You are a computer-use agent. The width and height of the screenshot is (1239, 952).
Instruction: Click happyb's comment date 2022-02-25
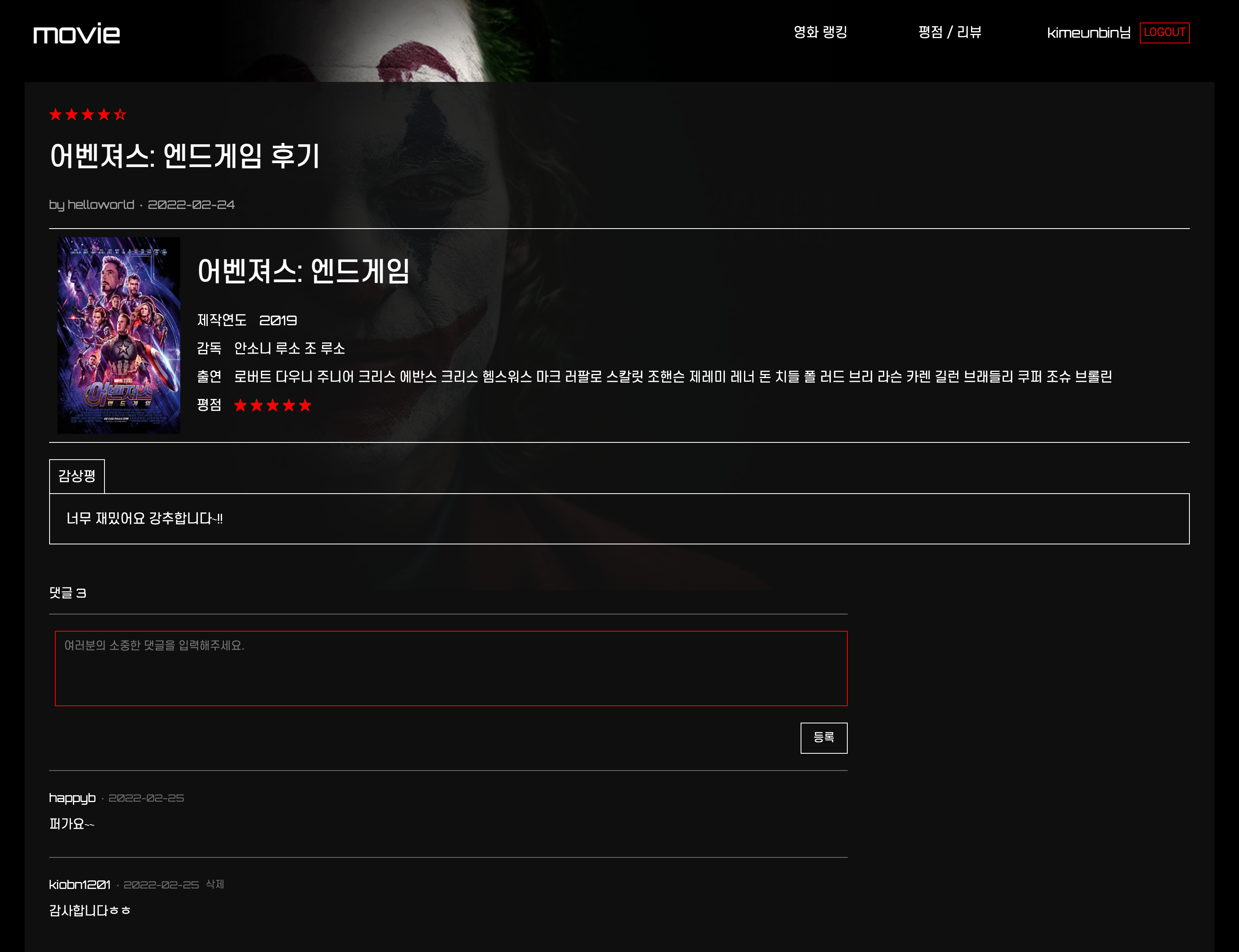point(146,798)
